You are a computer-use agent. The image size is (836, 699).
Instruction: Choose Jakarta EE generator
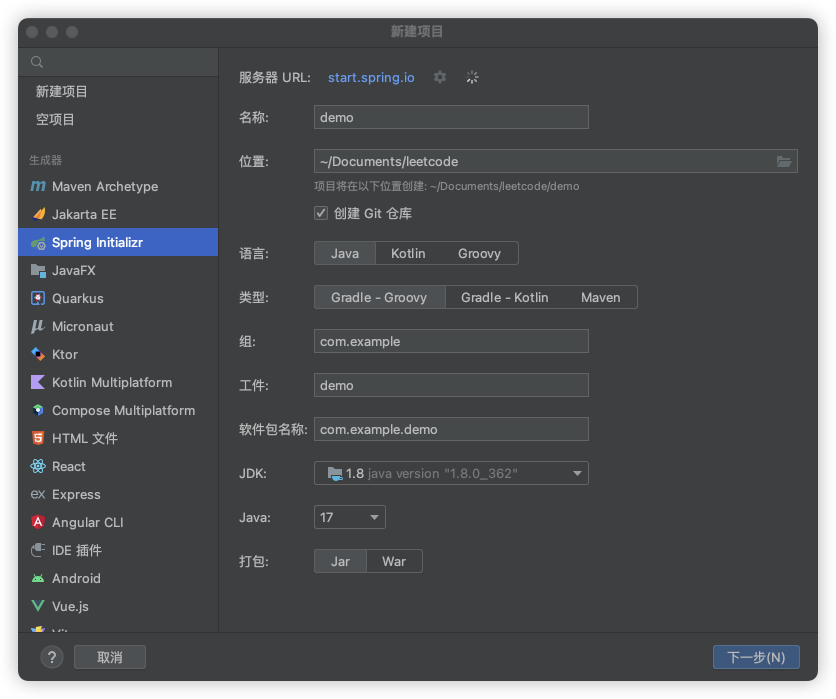(x=118, y=214)
